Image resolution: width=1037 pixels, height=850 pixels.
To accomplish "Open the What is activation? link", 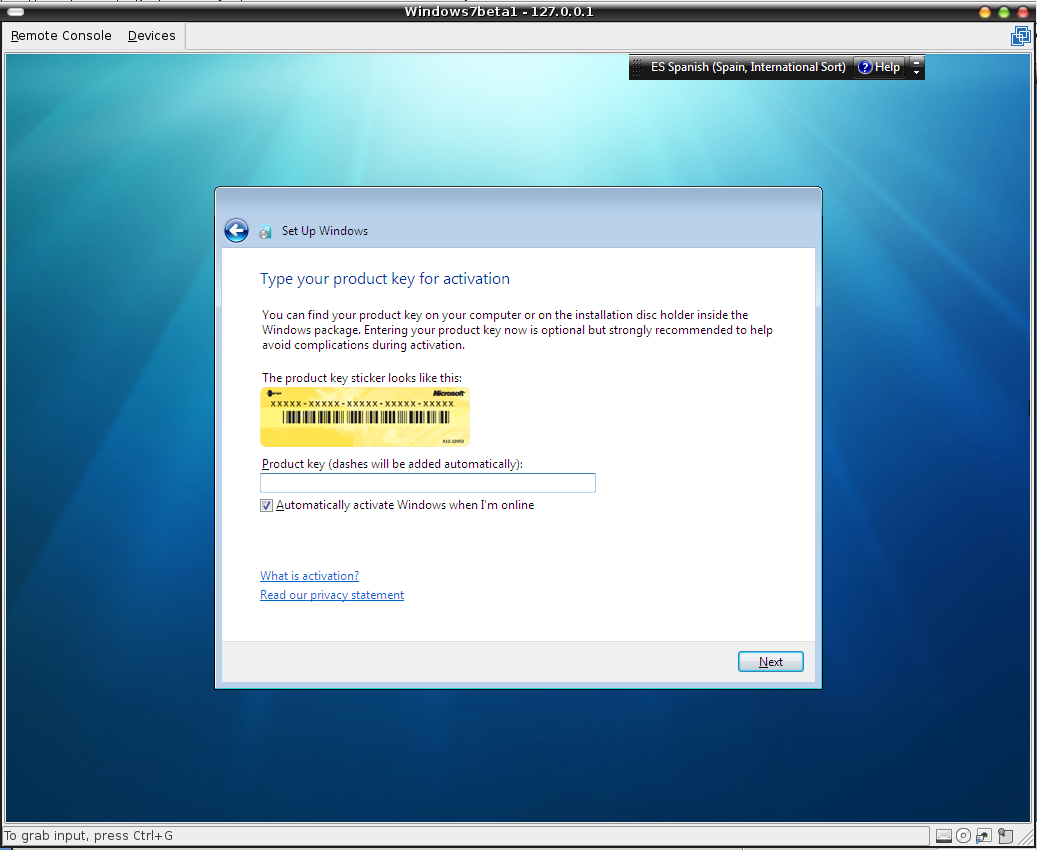I will (310, 575).
